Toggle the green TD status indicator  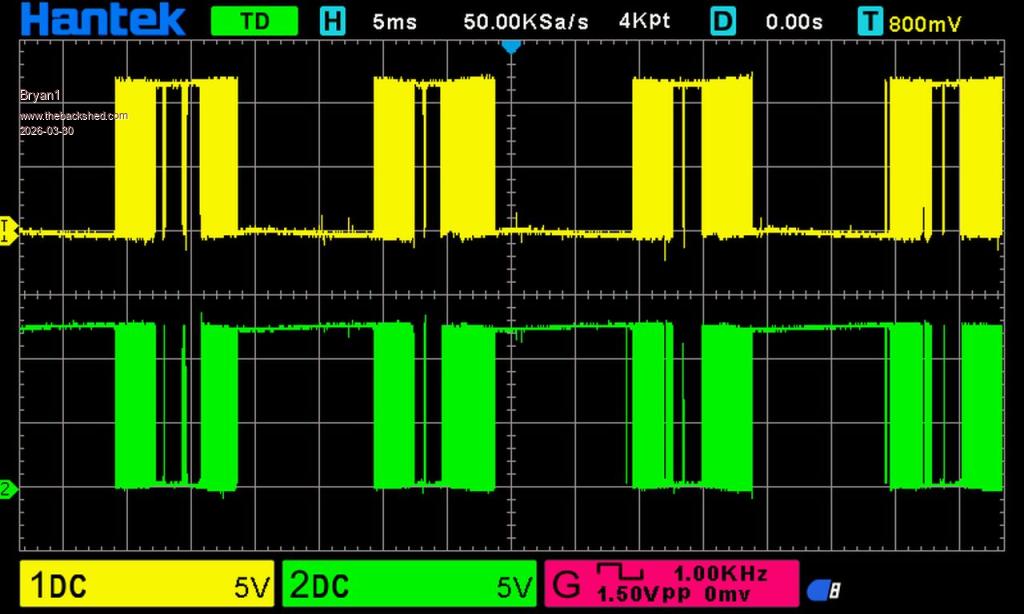click(x=255, y=21)
